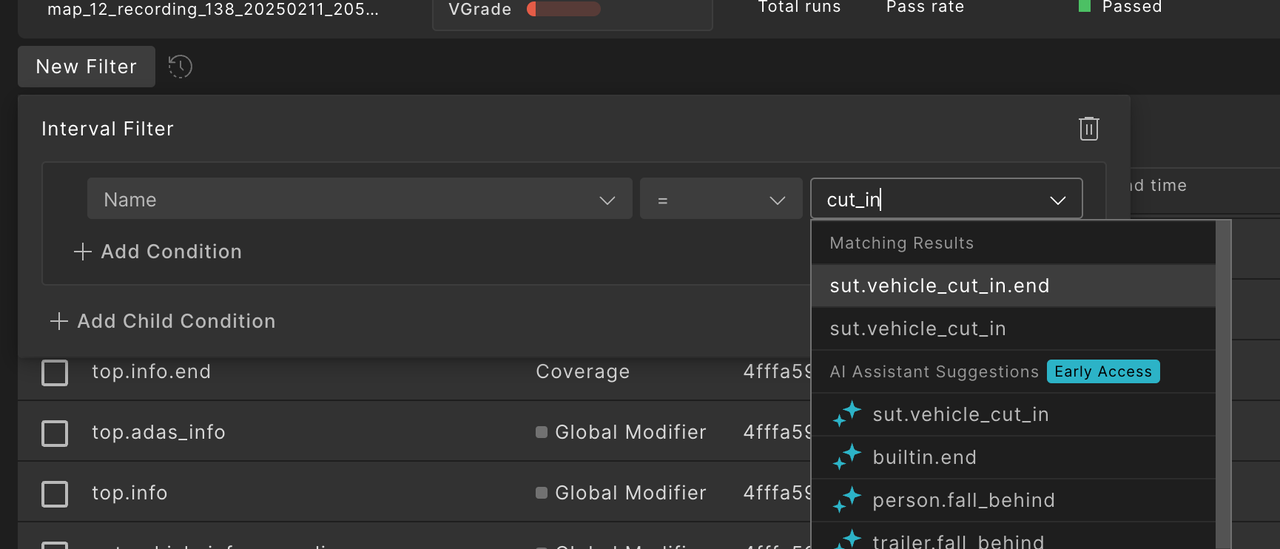Click the Early Access badge

tap(1103, 372)
